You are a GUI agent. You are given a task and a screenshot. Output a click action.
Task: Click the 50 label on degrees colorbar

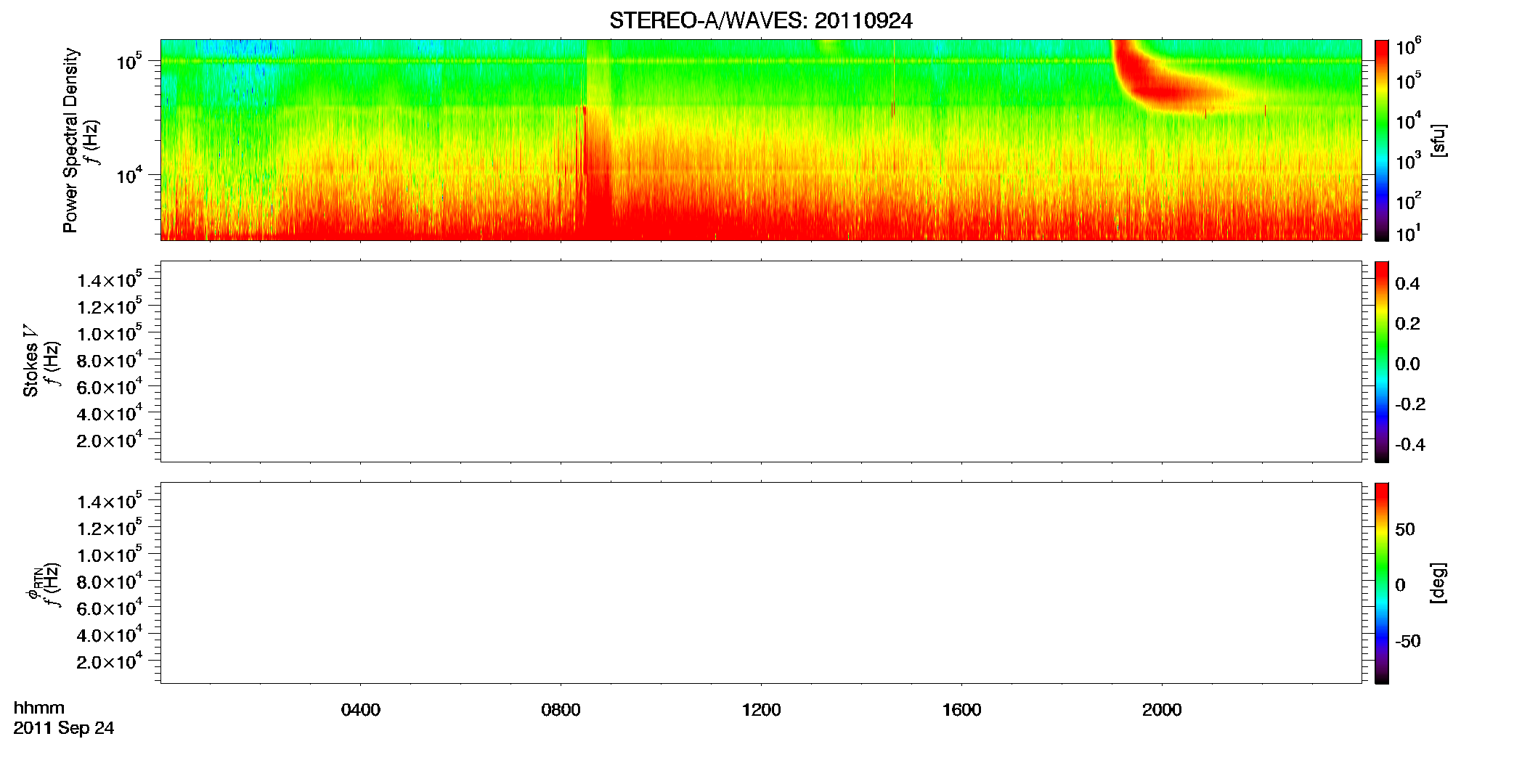[1404, 529]
